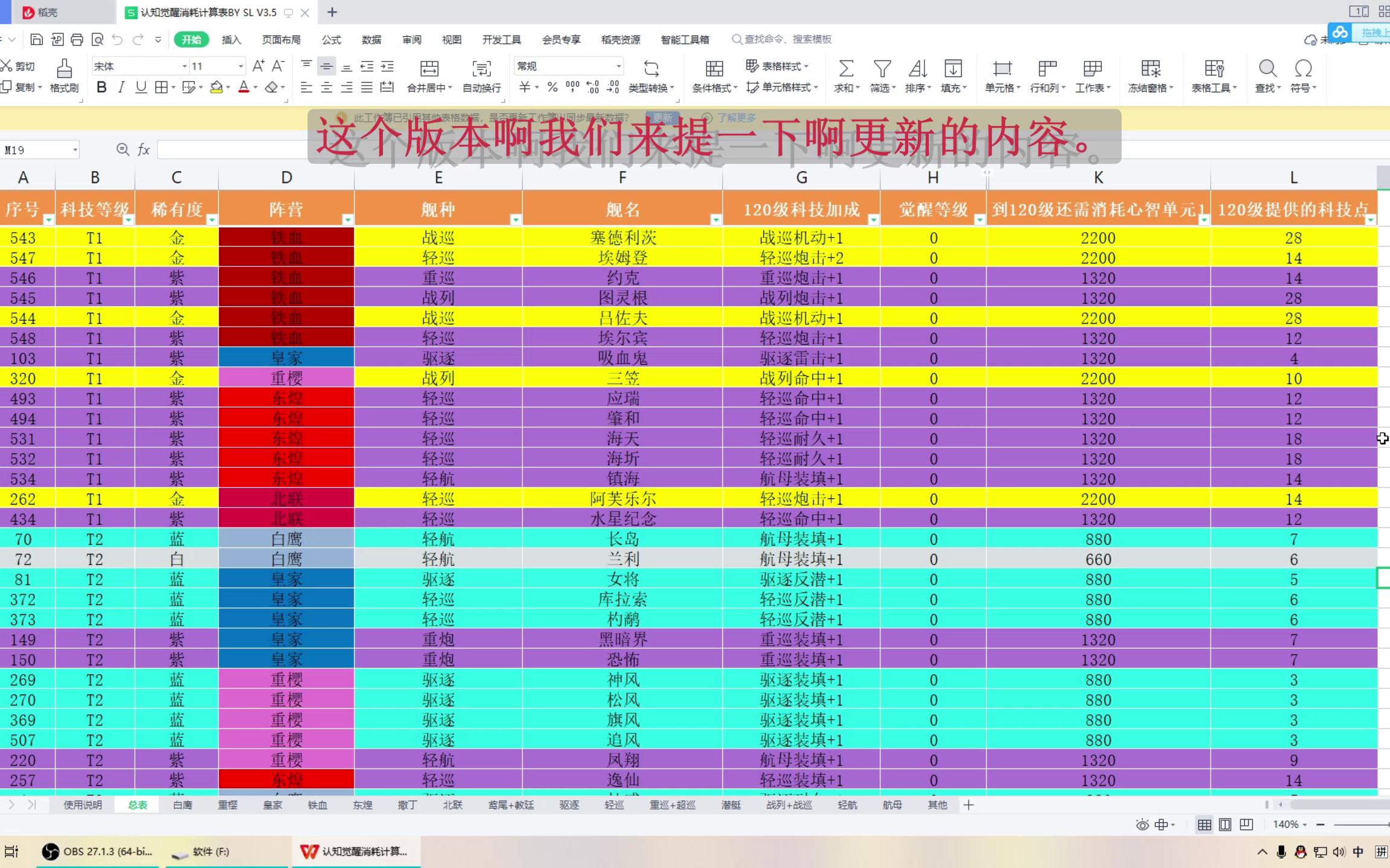
Task: Click the 查找命令 search box
Action: click(x=782, y=39)
